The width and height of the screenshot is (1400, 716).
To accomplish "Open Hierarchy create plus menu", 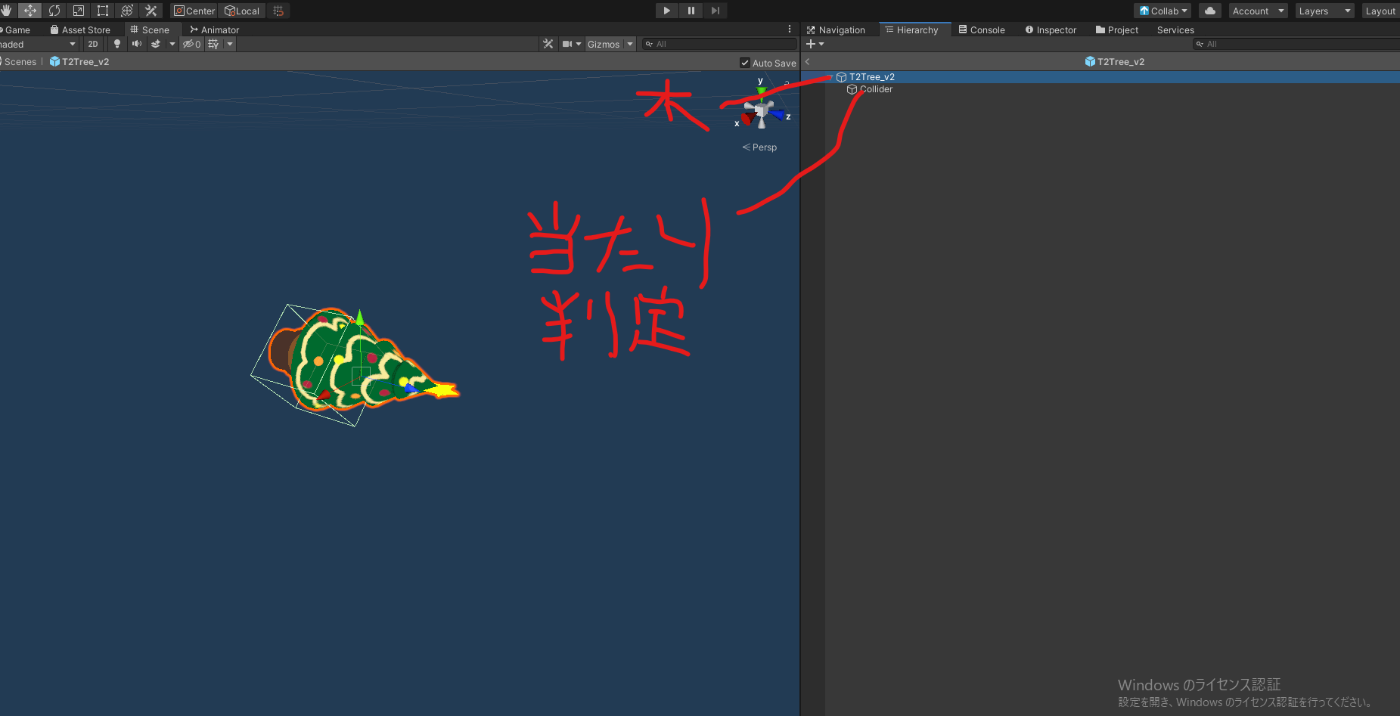I will 814,44.
